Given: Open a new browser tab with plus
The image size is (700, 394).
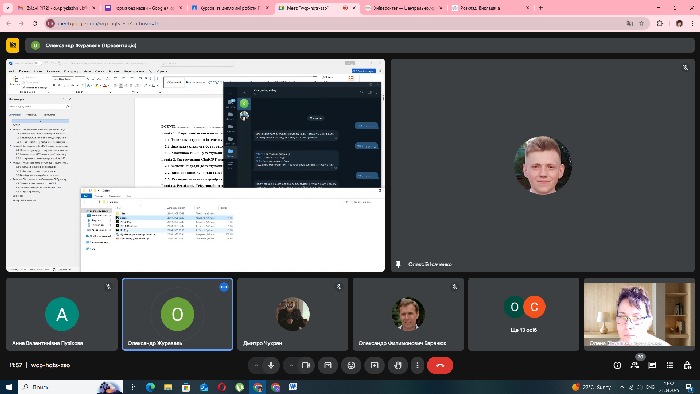Looking at the screenshot, I should [x=541, y=8].
